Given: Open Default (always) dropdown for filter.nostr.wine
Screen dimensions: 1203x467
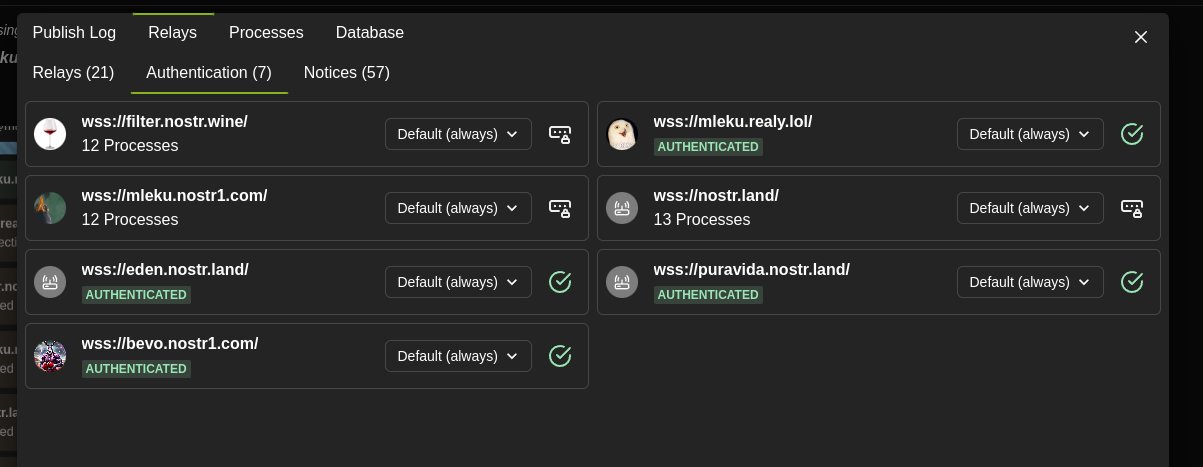Looking at the screenshot, I should (x=458, y=134).
